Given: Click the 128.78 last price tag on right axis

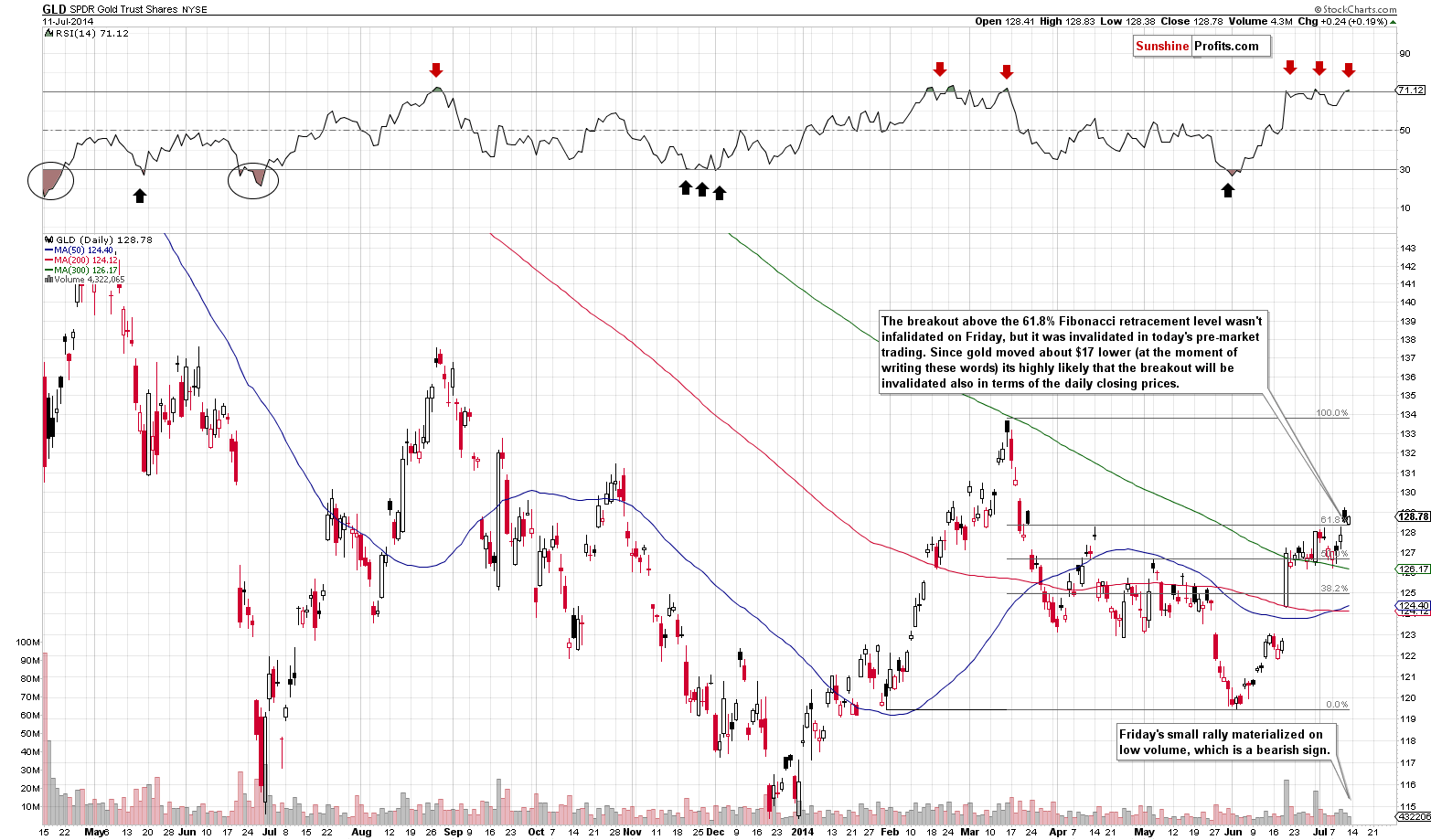Looking at the screenshot, I should (x=1412, y=517).
